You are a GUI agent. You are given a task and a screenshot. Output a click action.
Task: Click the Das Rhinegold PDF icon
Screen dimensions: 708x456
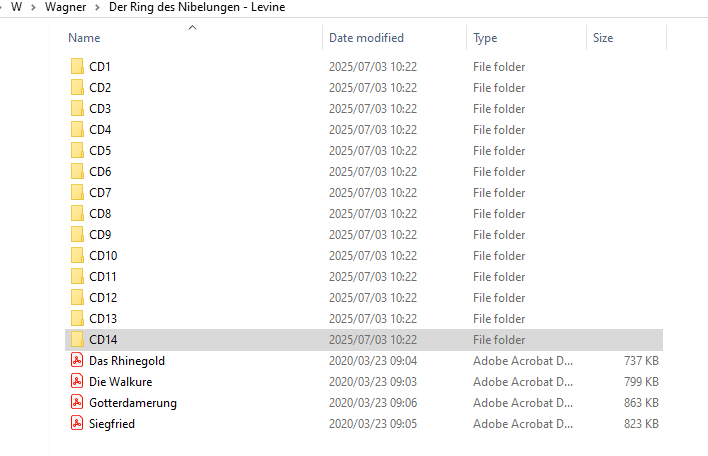pos(77,361)
